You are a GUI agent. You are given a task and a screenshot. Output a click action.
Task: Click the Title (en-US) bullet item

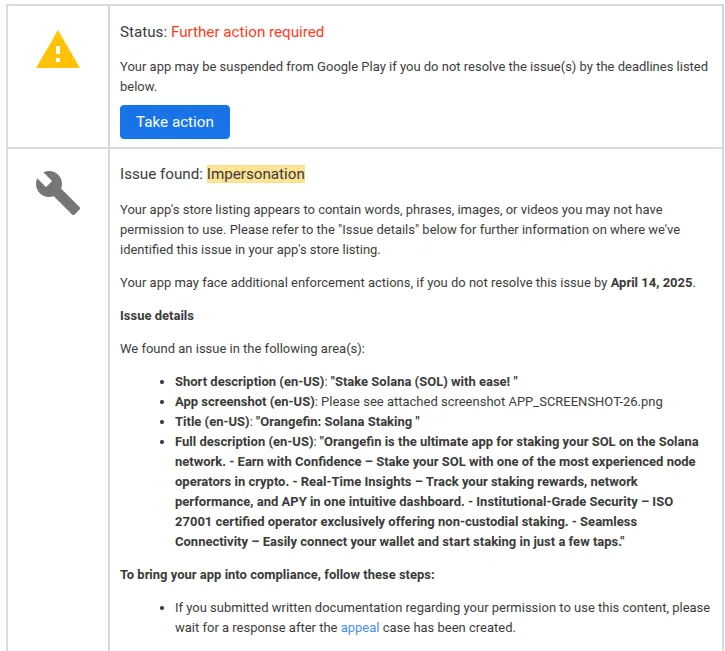coord(297,422)
